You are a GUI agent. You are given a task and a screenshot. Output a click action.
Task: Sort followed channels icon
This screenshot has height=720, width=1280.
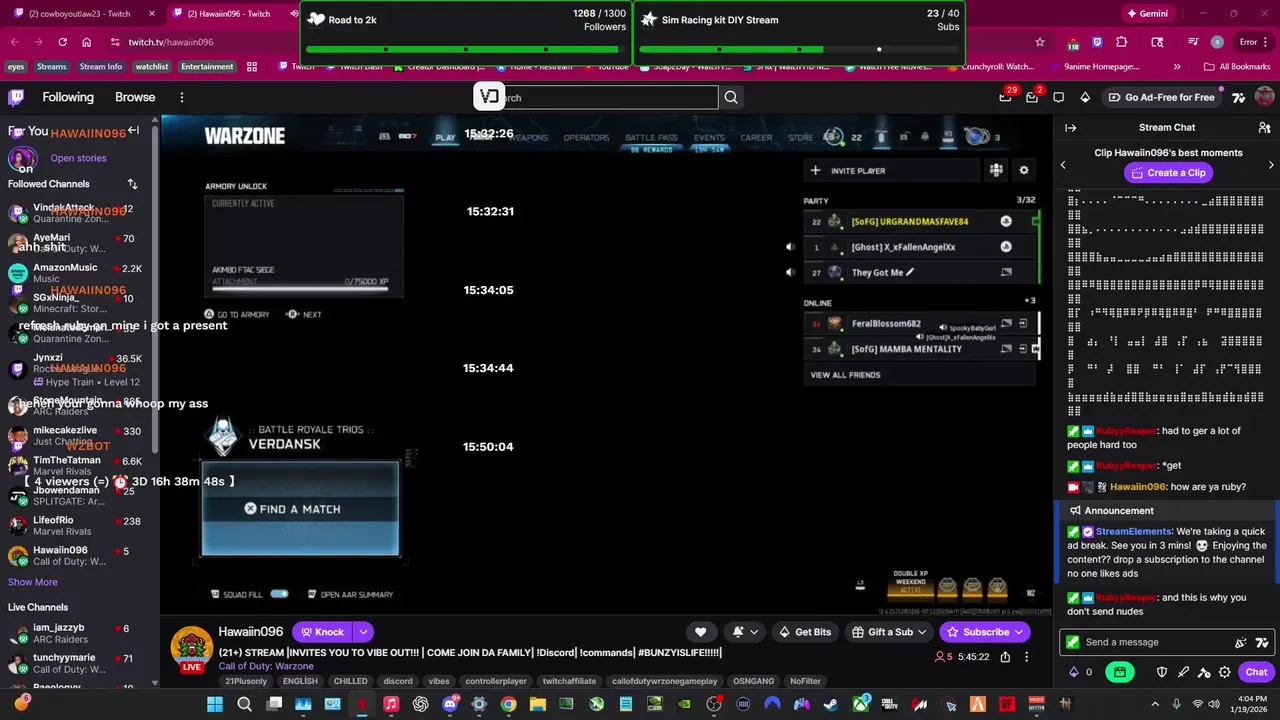point(132,184)
